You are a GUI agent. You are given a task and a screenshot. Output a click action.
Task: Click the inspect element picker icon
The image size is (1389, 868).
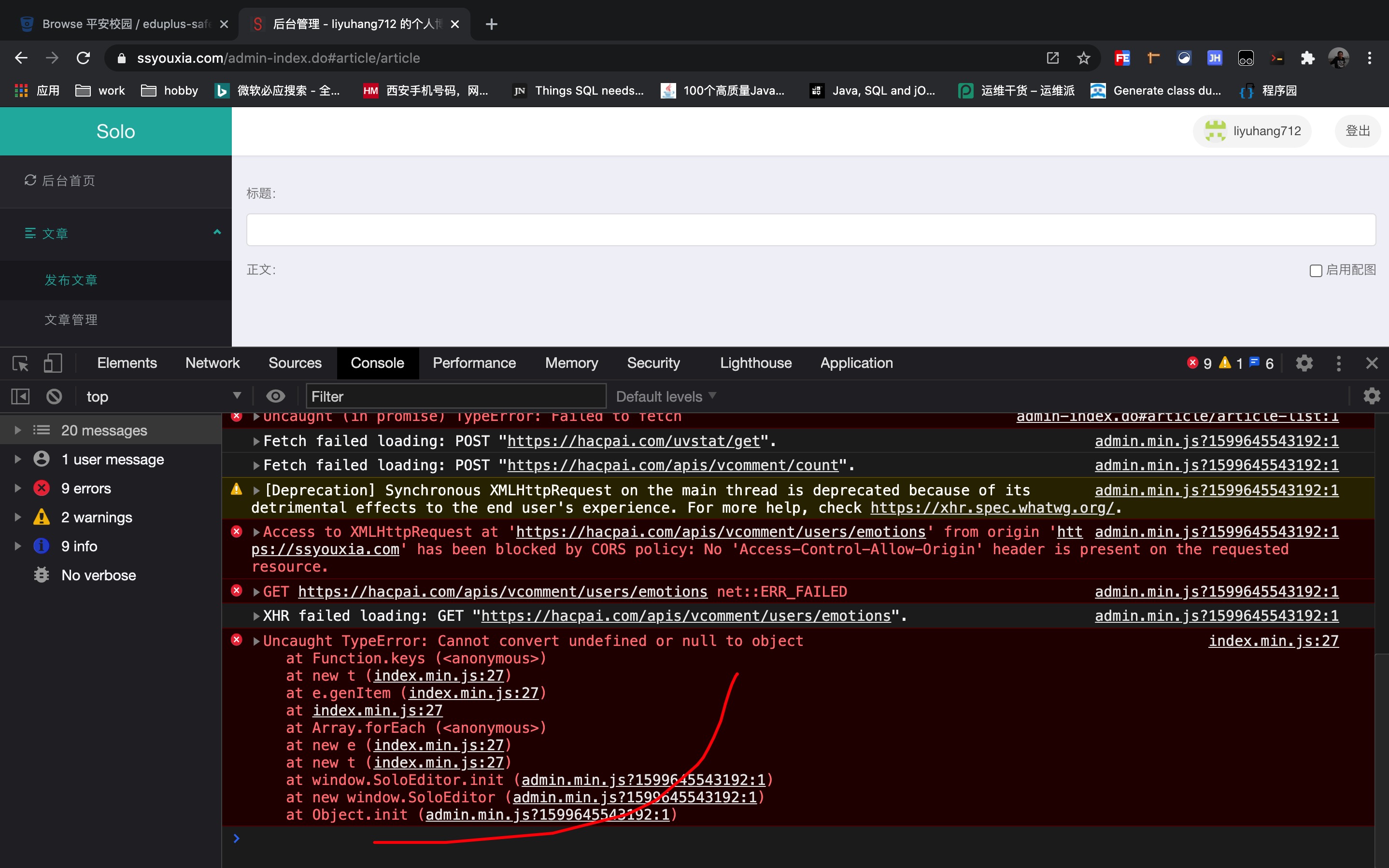[x=21, y=364]
